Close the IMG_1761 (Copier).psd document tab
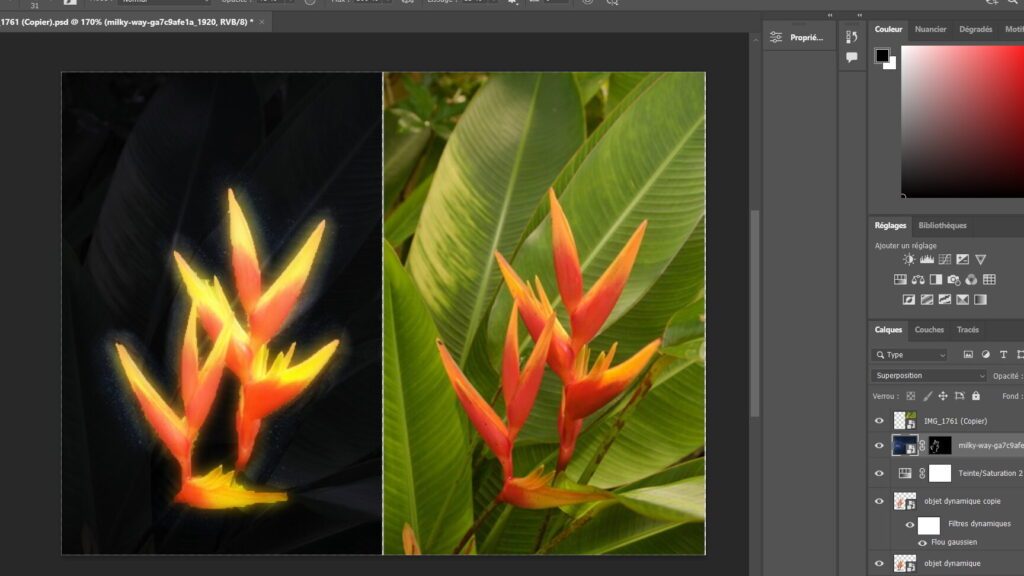Viewport: 1024px width, 576px height. [262, 22]
